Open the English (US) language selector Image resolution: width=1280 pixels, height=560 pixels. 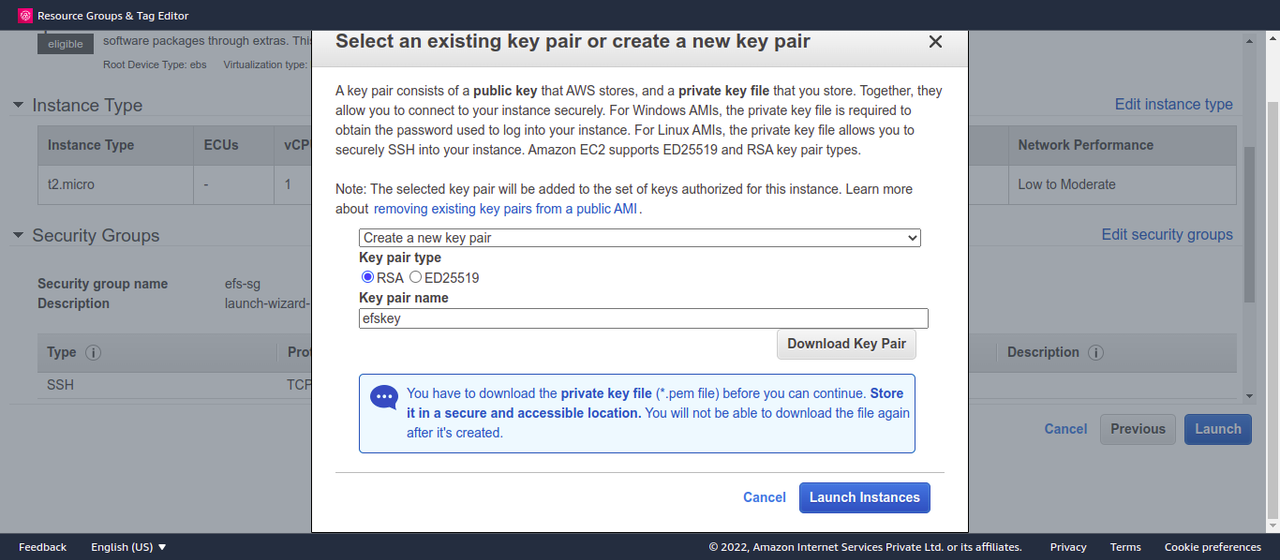(x=128, y=547)
